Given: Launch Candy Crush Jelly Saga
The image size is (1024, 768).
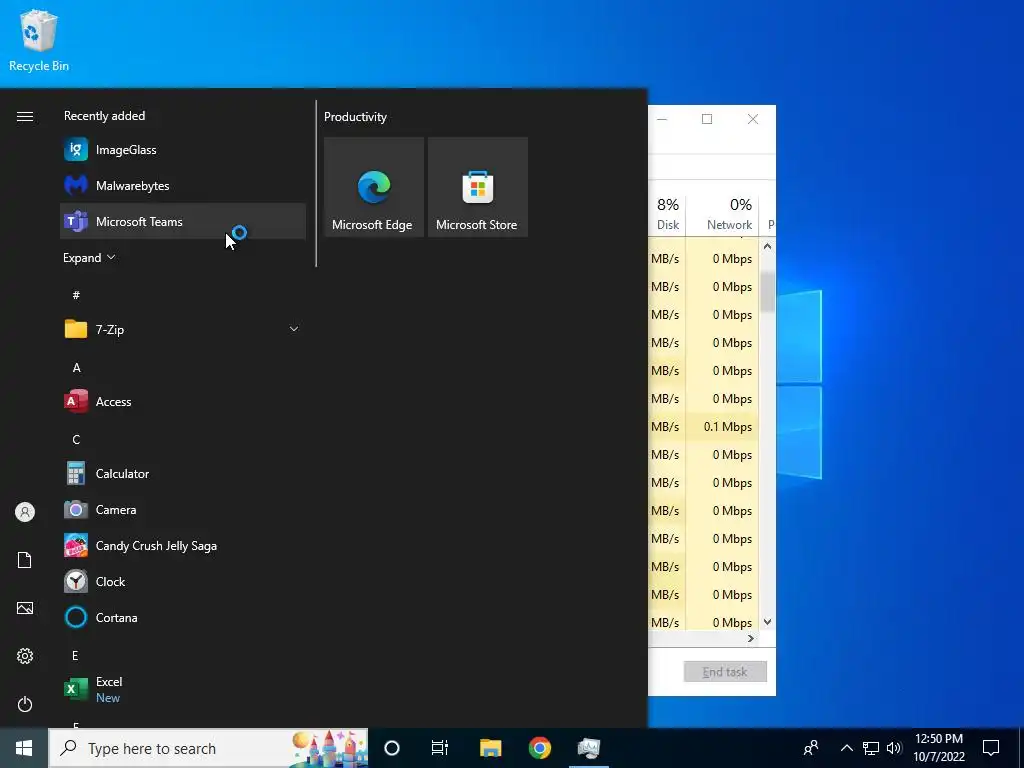Looking at the screenshot, I should click(x=183, y=545).
